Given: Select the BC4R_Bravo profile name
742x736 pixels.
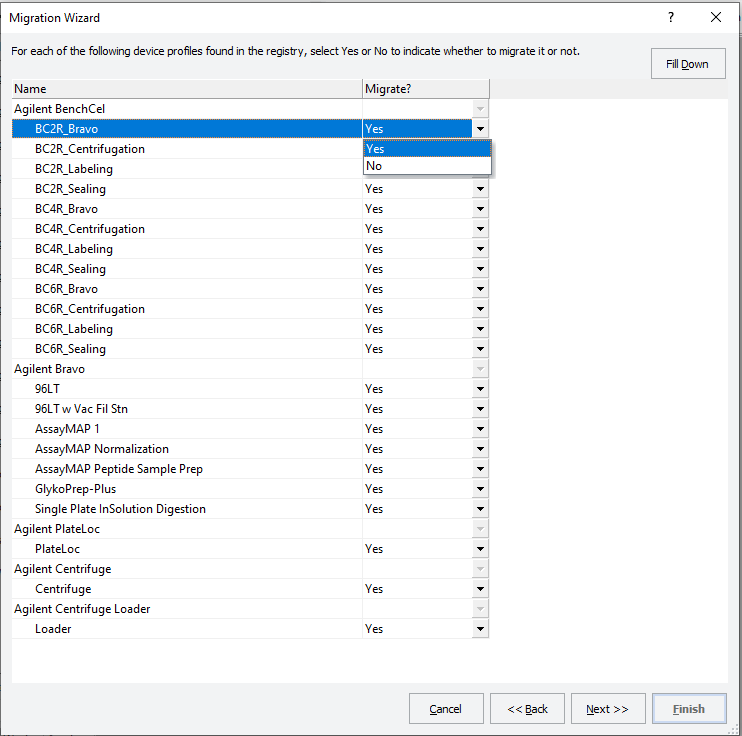Looking at the screenshot, I should coord(66,209).
